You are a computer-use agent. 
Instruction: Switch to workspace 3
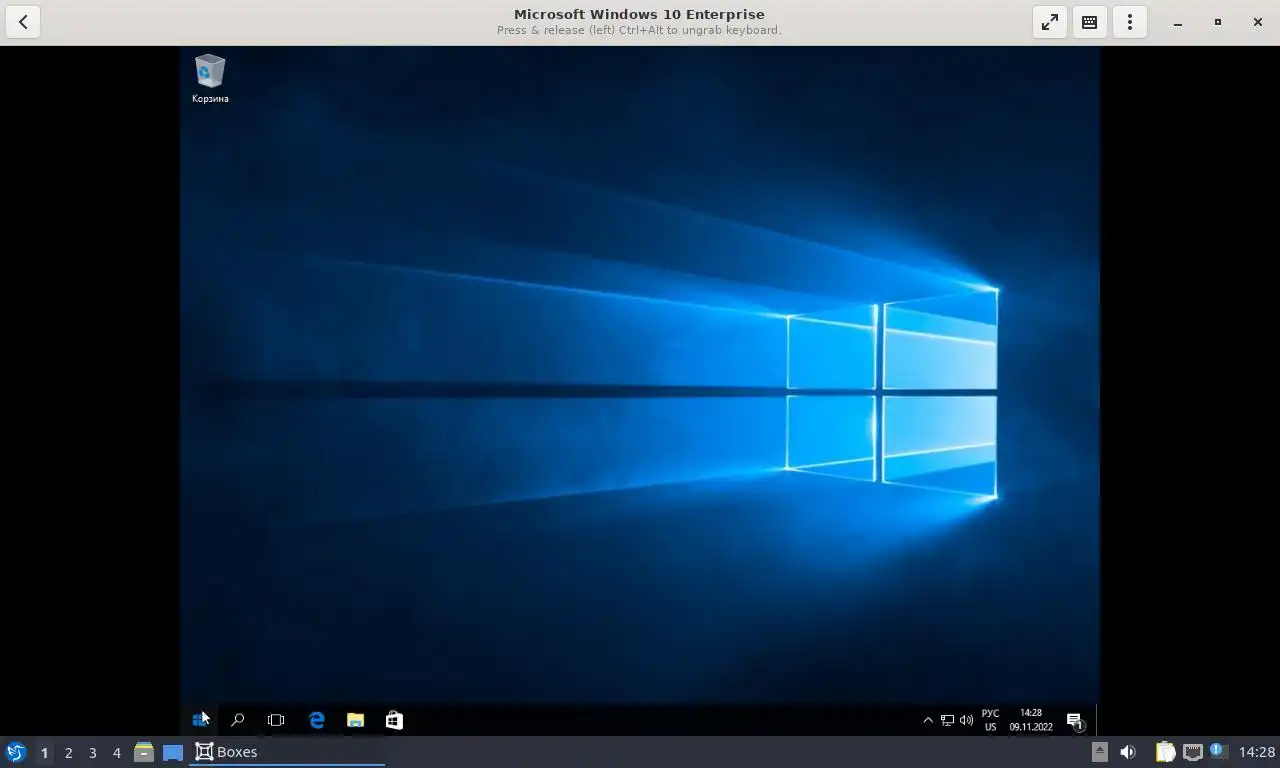(x=92, y=752)
